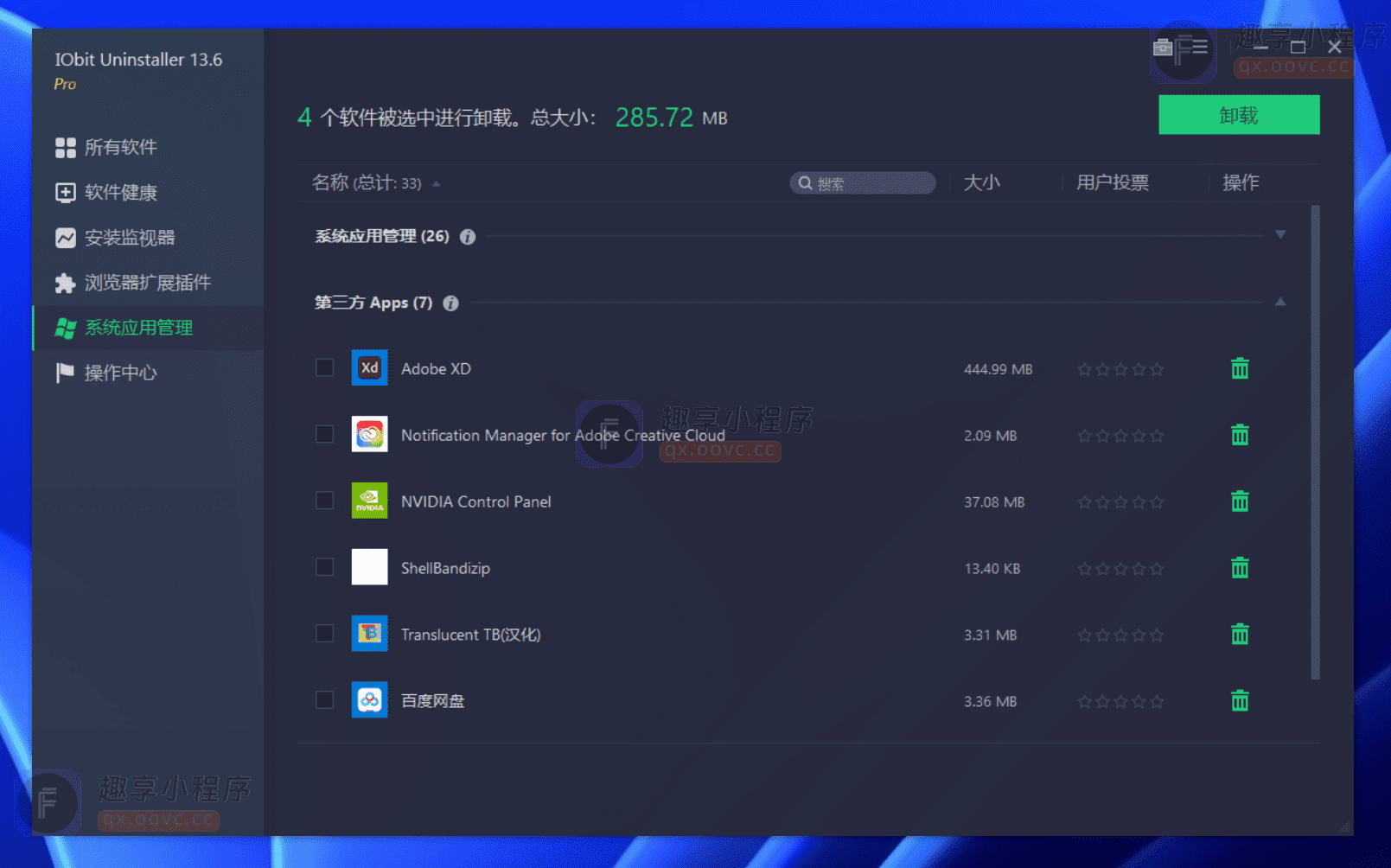
Task: Click the trash icon for ShellBandizip
Action: [1240, 568]
